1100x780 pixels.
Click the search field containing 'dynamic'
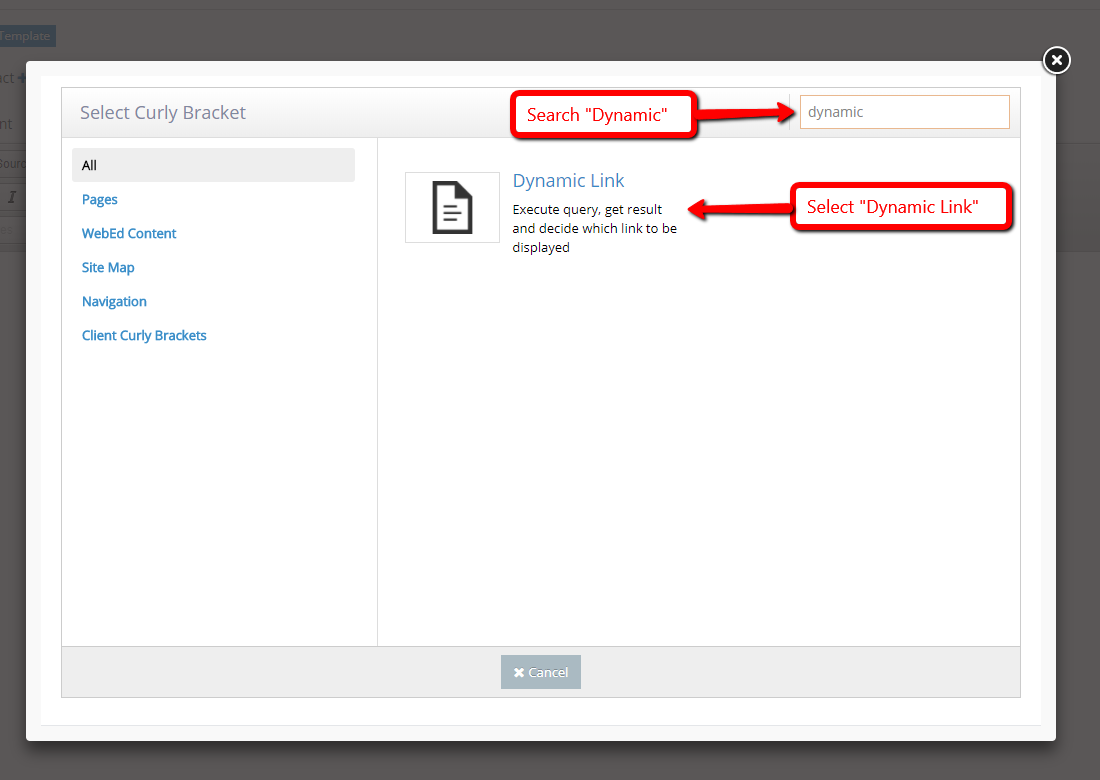(903, 111)
